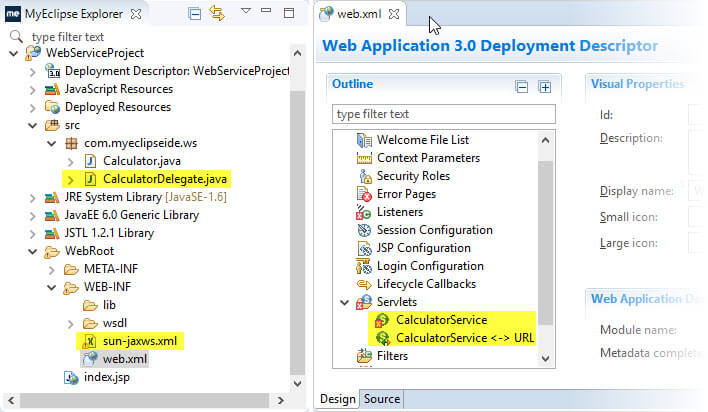This screenshot has height=412, width=708.
Task: Click the Explorer horizontal scroll left arrow
Action: tap(11, 400)
